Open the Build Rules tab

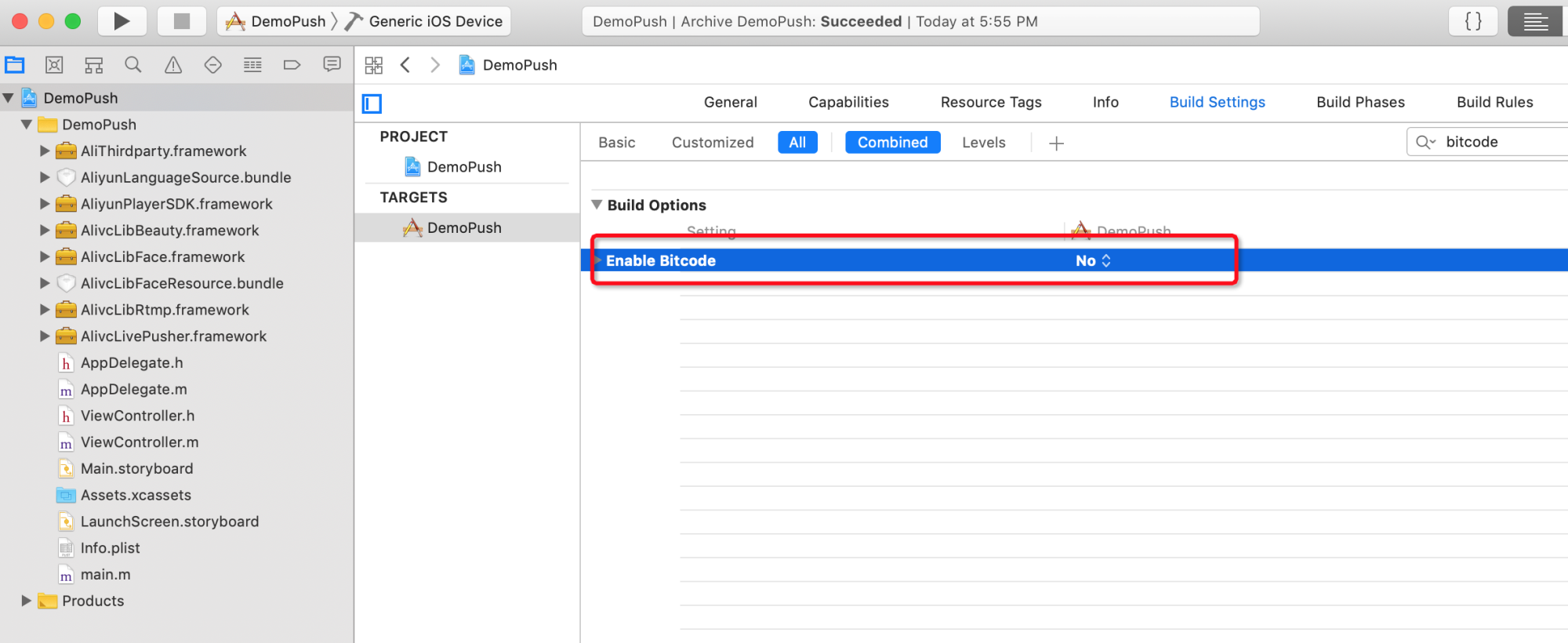click(x=1495, y=102)
